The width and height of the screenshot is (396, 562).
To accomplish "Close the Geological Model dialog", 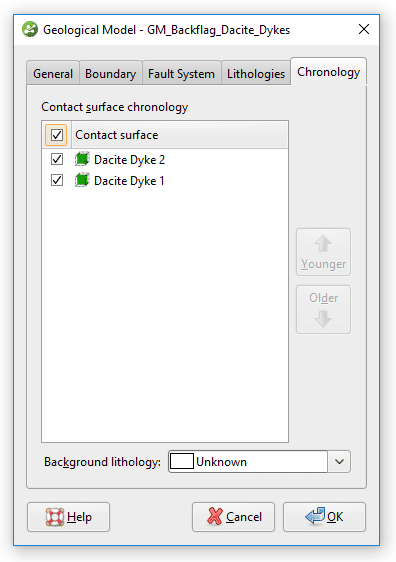I will (x=364, y=29).
